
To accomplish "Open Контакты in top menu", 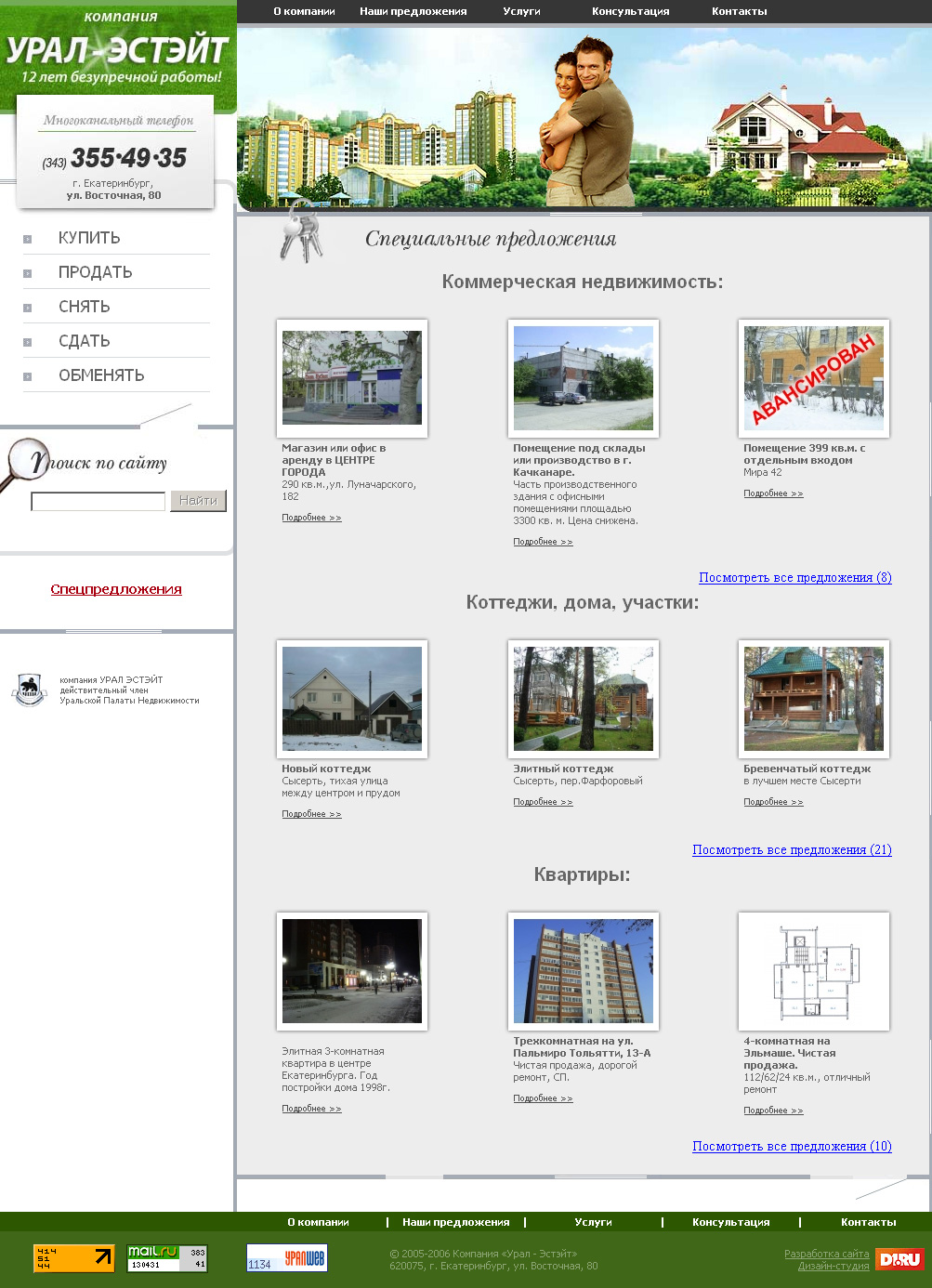I will coord(740,11).
